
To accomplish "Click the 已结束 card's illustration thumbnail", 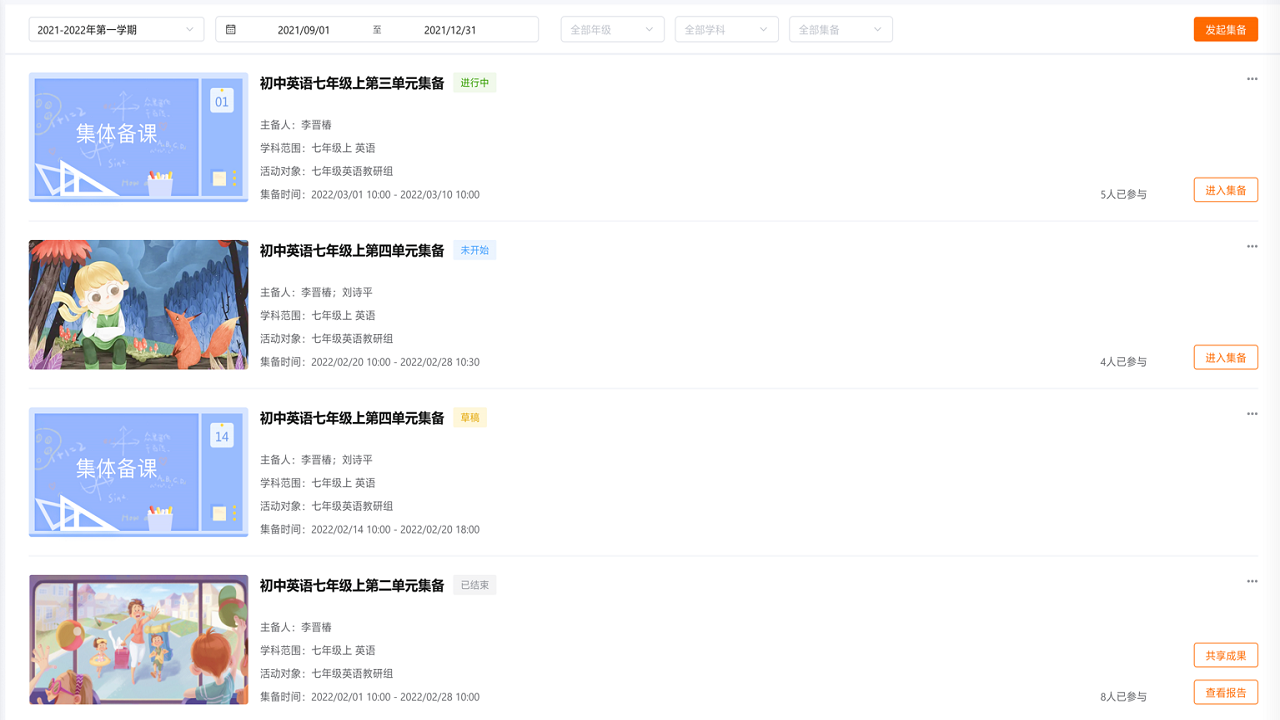I will click(138, 640).
